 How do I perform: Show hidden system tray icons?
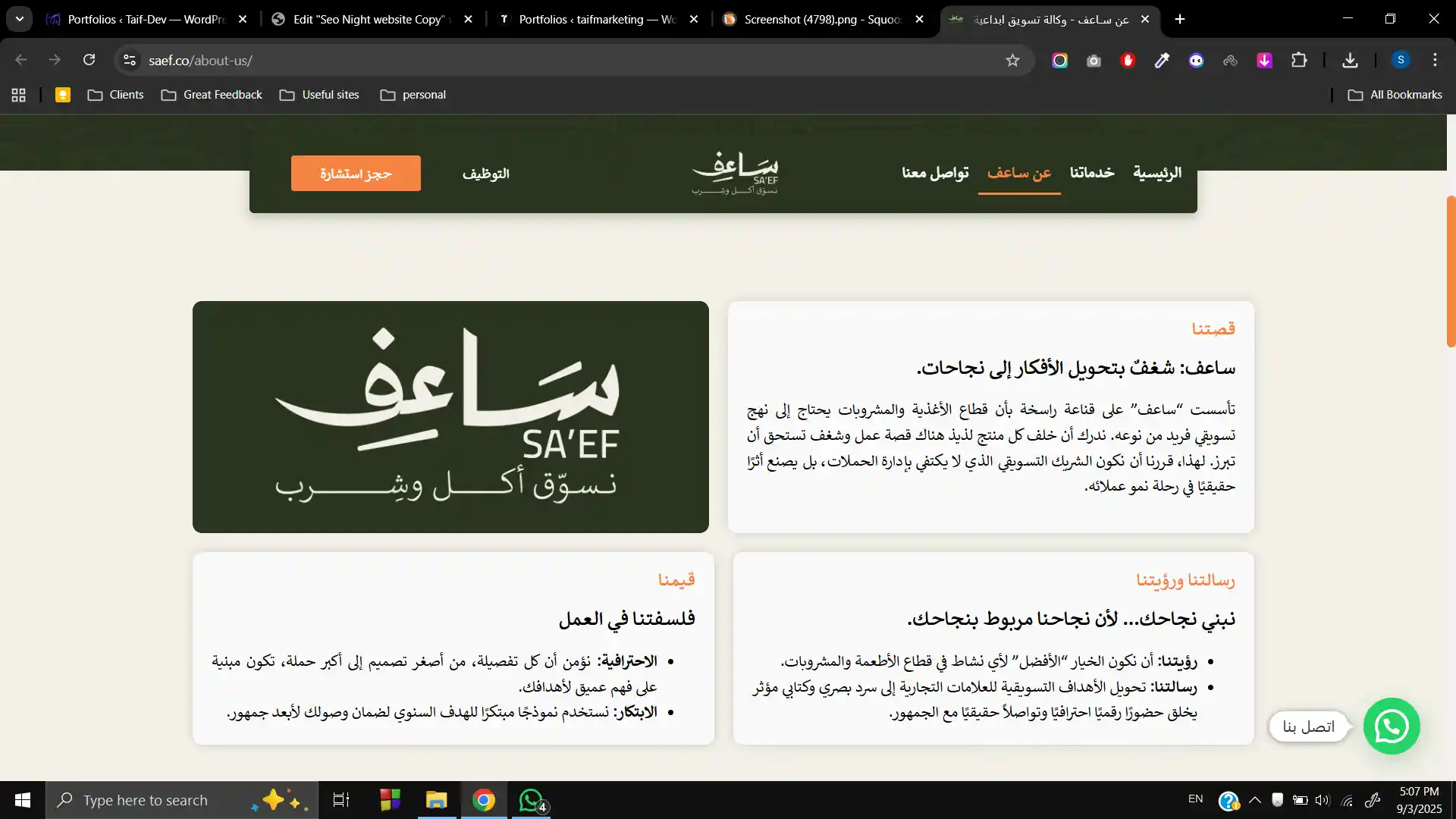[x=1255, y=800]
